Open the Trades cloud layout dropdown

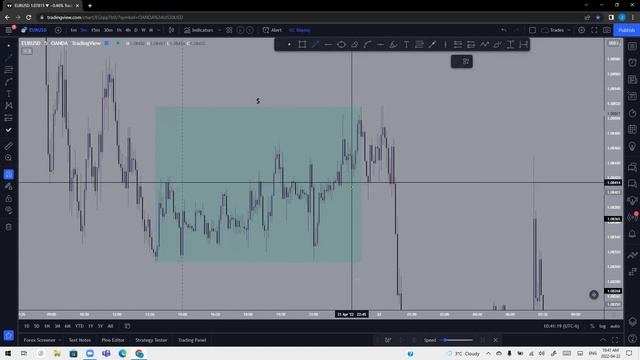556,30
